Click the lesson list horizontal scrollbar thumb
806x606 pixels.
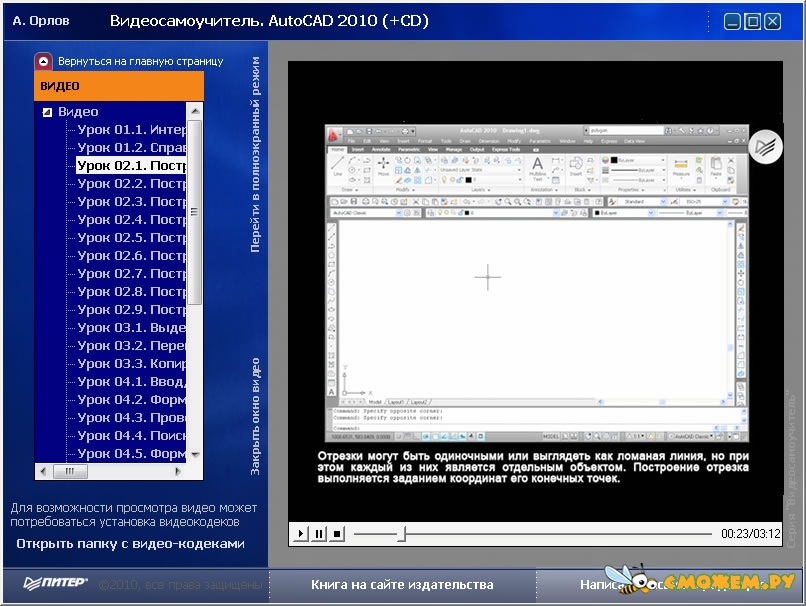click(x=70, y=471)
